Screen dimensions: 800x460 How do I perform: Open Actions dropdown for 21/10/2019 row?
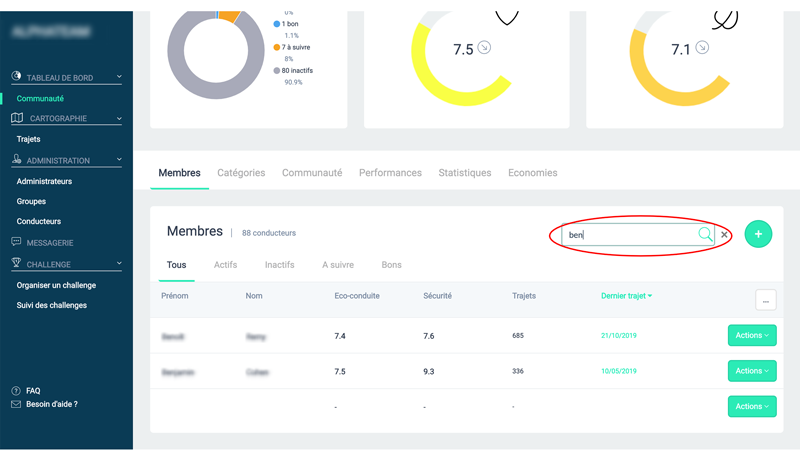point(752,336)
